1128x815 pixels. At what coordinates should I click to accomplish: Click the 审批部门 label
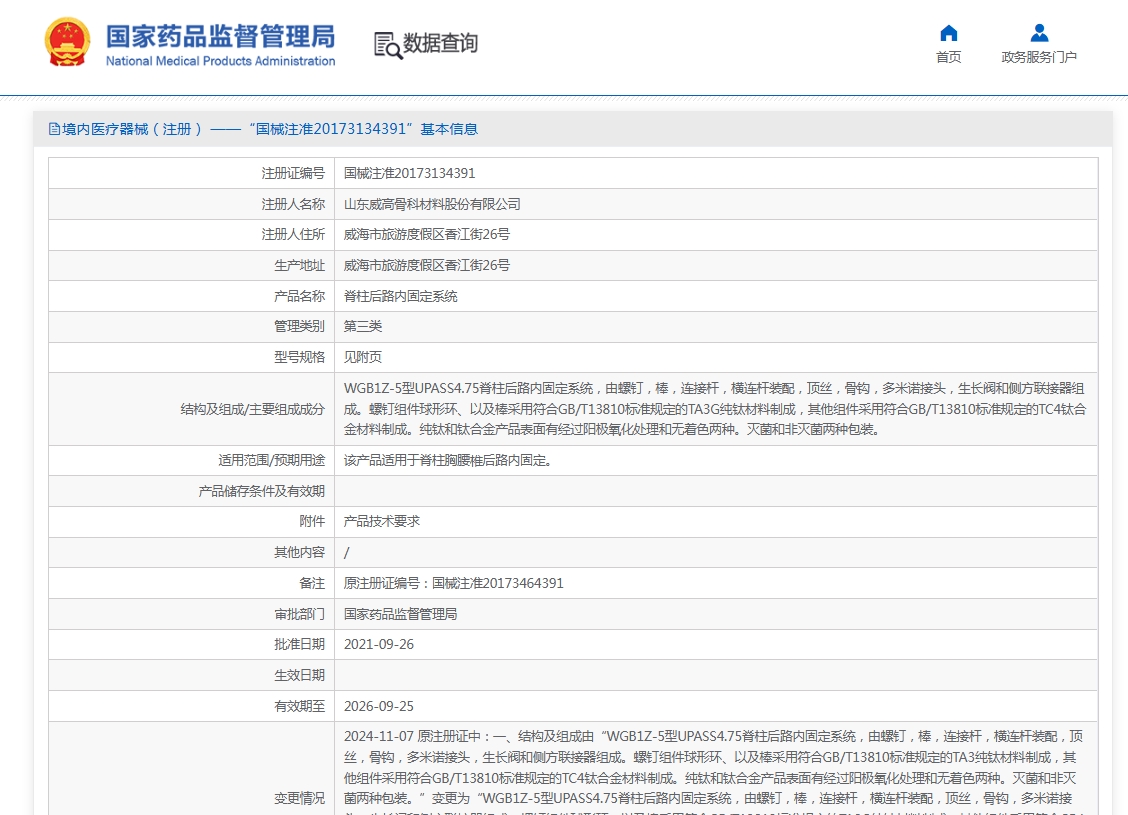299,614
